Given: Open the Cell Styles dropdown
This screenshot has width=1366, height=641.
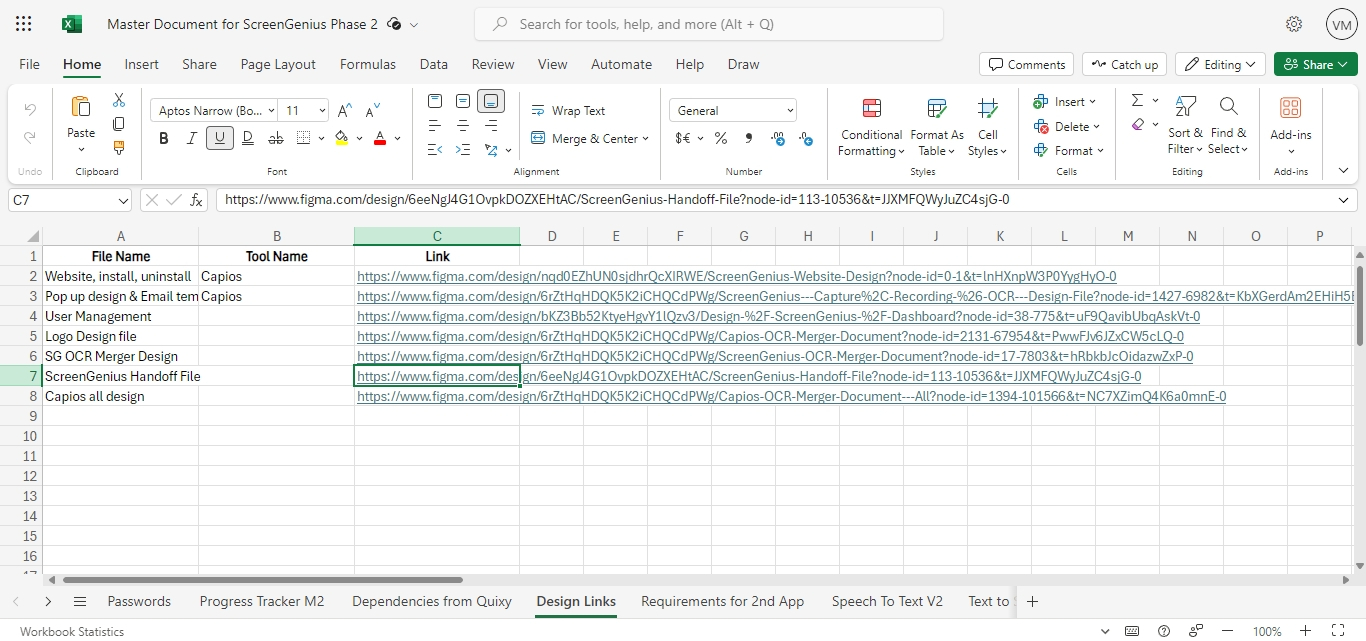Looking at the screenshot, I should point(988,128).
